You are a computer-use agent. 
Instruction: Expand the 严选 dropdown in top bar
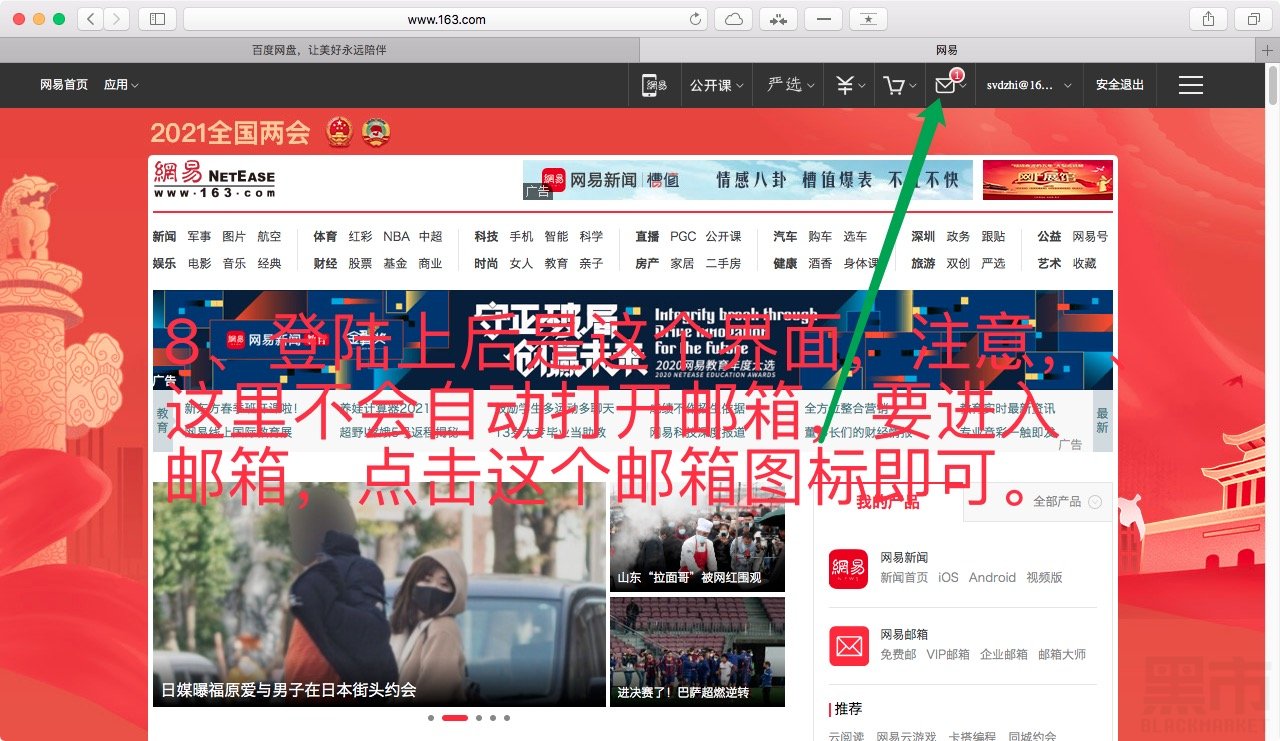click(791, 86)
